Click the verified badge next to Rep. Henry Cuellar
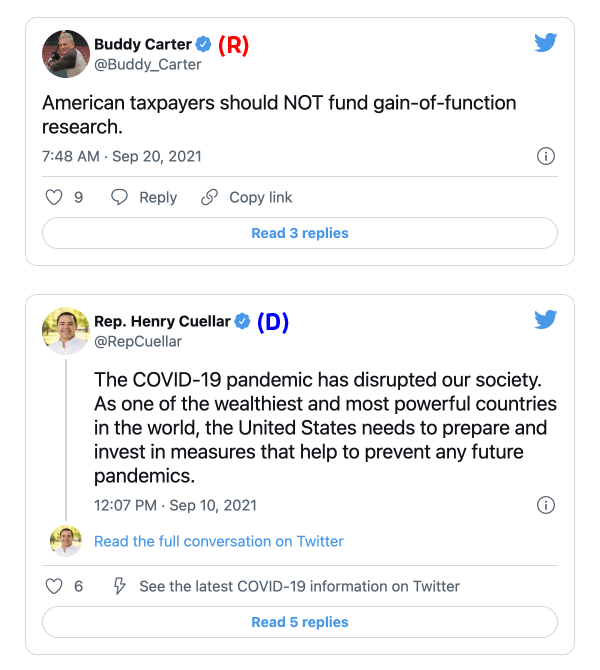600x670 pixels. [242, 321]
